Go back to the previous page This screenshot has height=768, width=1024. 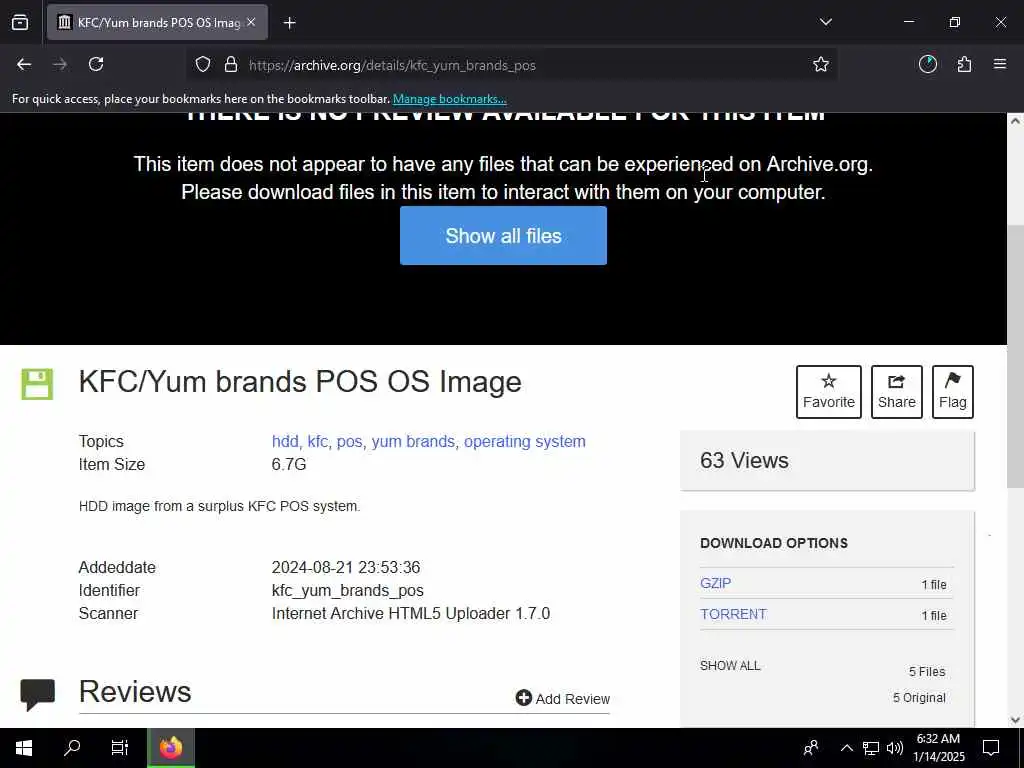(24, 65)
